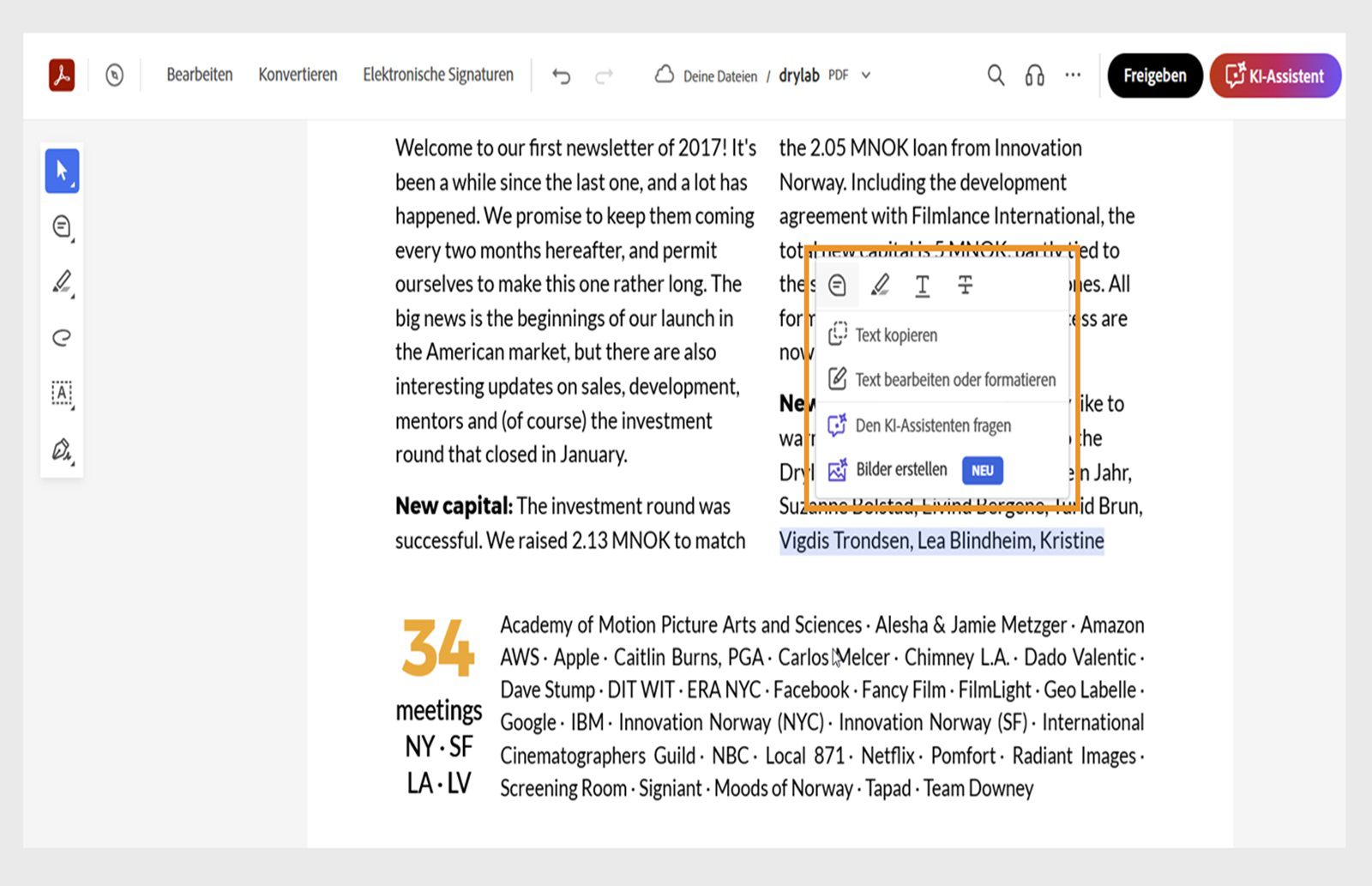Highlight selected text from popup toolbar
Viewport: 1372px width, 886px height.
coord(880,285)
